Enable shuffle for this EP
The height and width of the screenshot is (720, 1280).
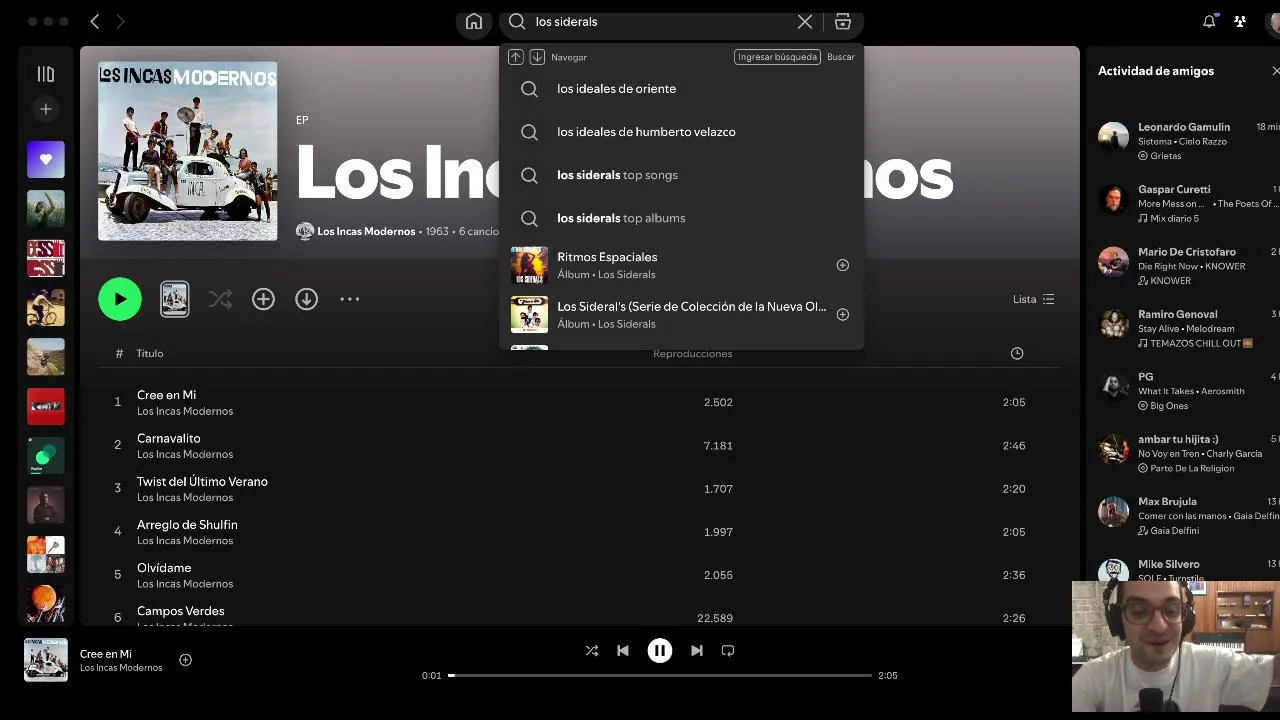[220, 299]
